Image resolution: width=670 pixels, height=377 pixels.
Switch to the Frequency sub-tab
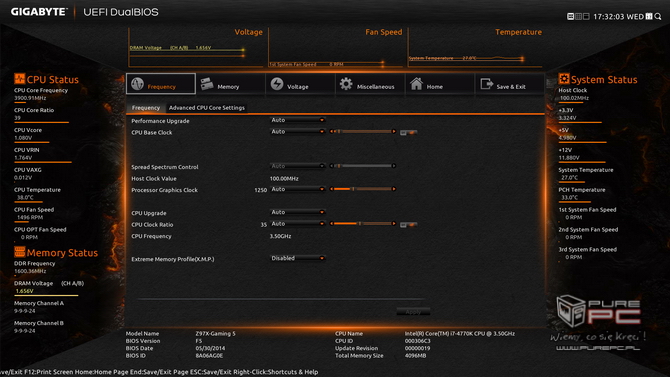coord(146,108)
